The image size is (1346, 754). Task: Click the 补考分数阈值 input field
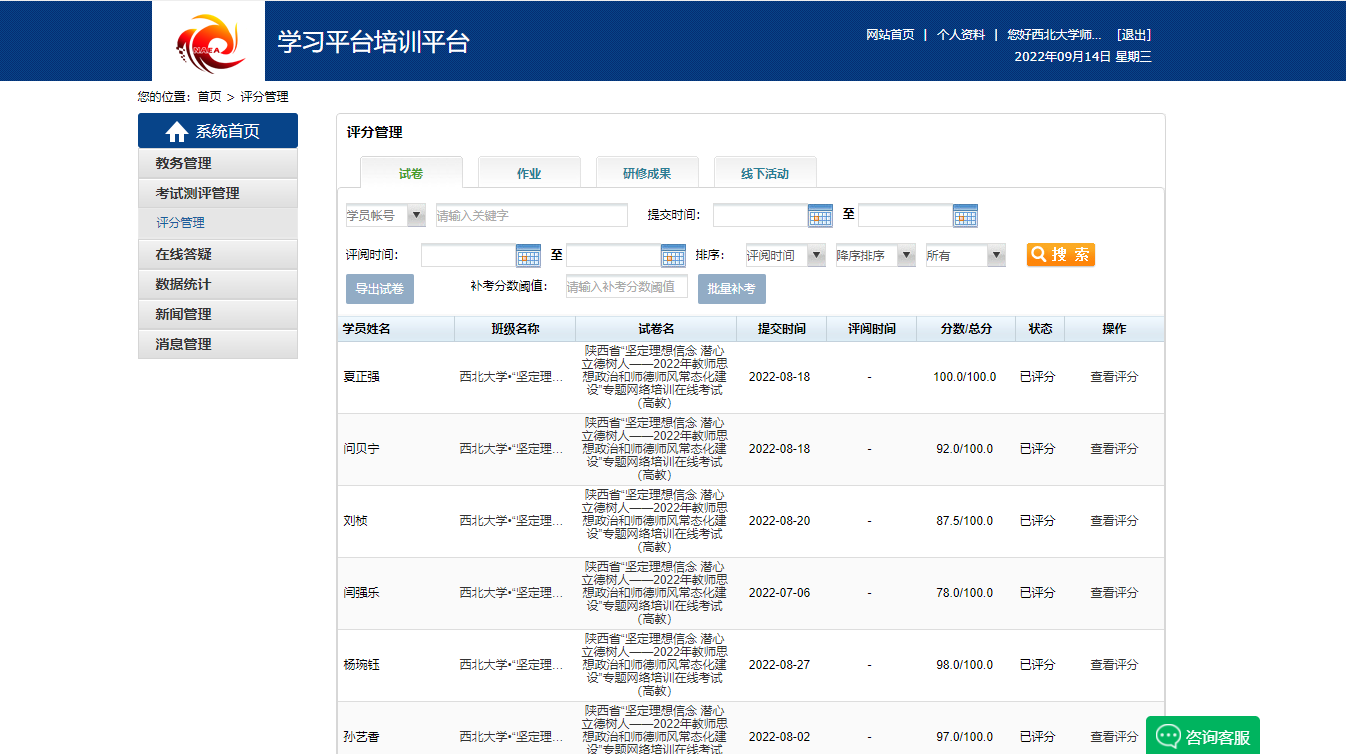pyautogui.click(x=626, y=287)
